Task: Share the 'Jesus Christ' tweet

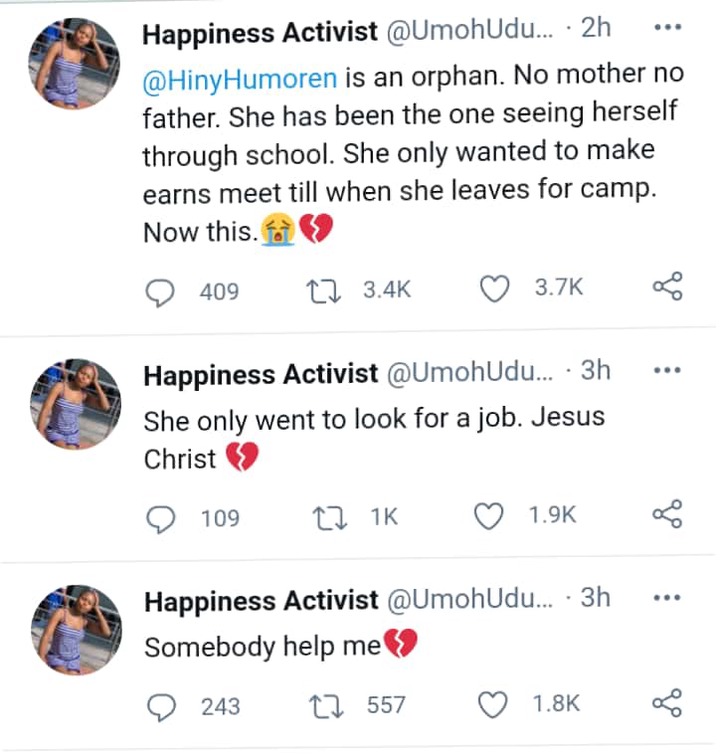Action: (x=668, y=514)
